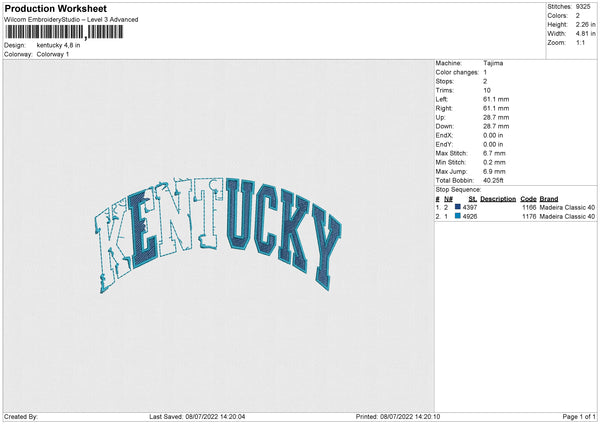Click the Trims value 10
The height and width of the screenshot is (424, 600).
coord(487,90)
